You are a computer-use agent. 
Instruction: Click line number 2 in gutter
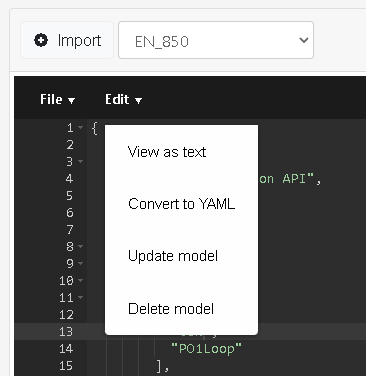[x=70, y=145]
